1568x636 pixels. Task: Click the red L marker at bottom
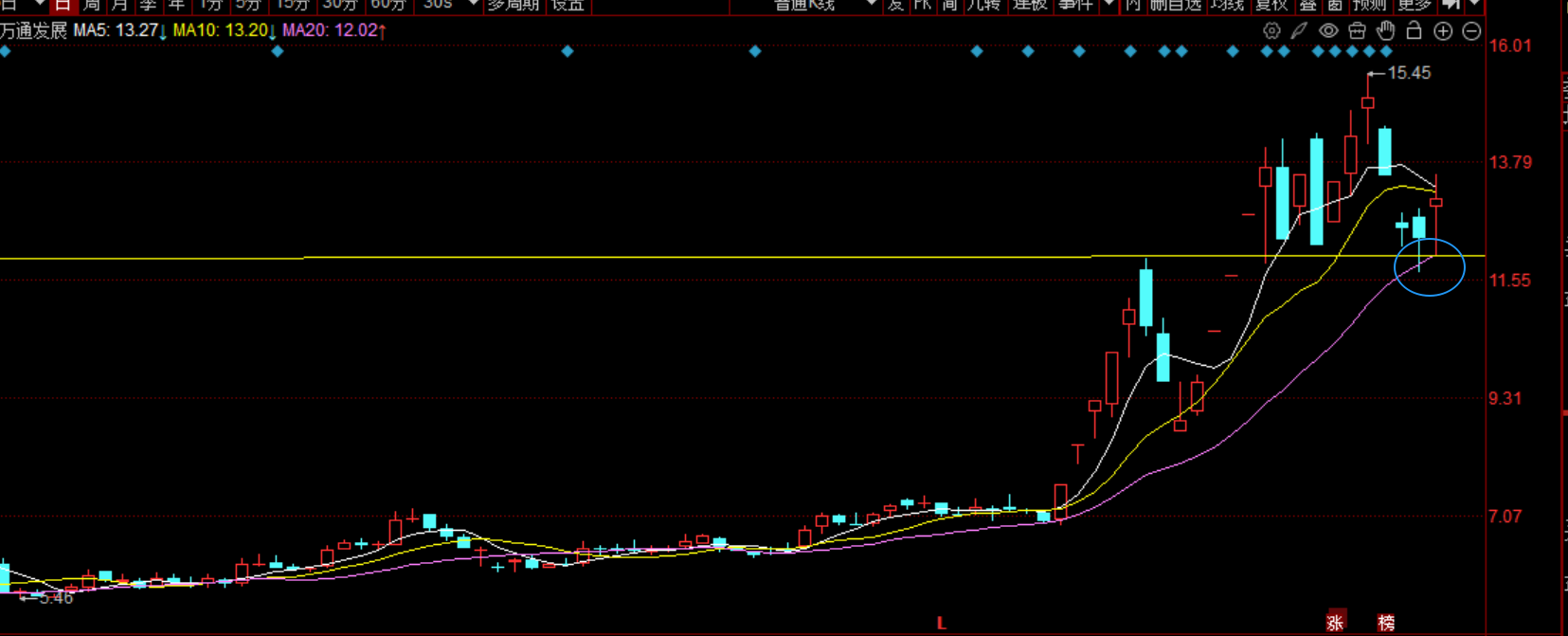pos(941,623)
